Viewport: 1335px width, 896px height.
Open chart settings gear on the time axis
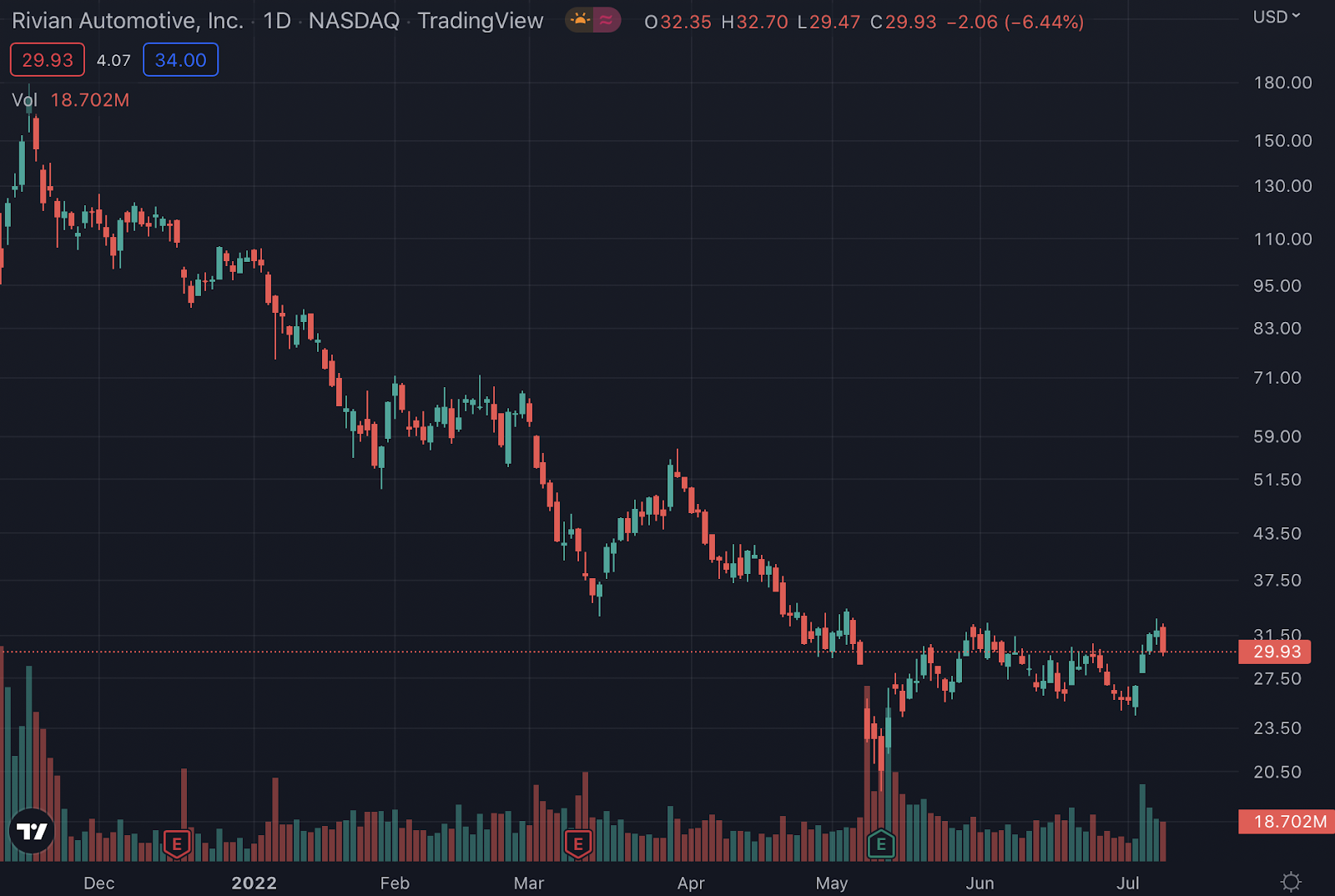(1291, 882)
